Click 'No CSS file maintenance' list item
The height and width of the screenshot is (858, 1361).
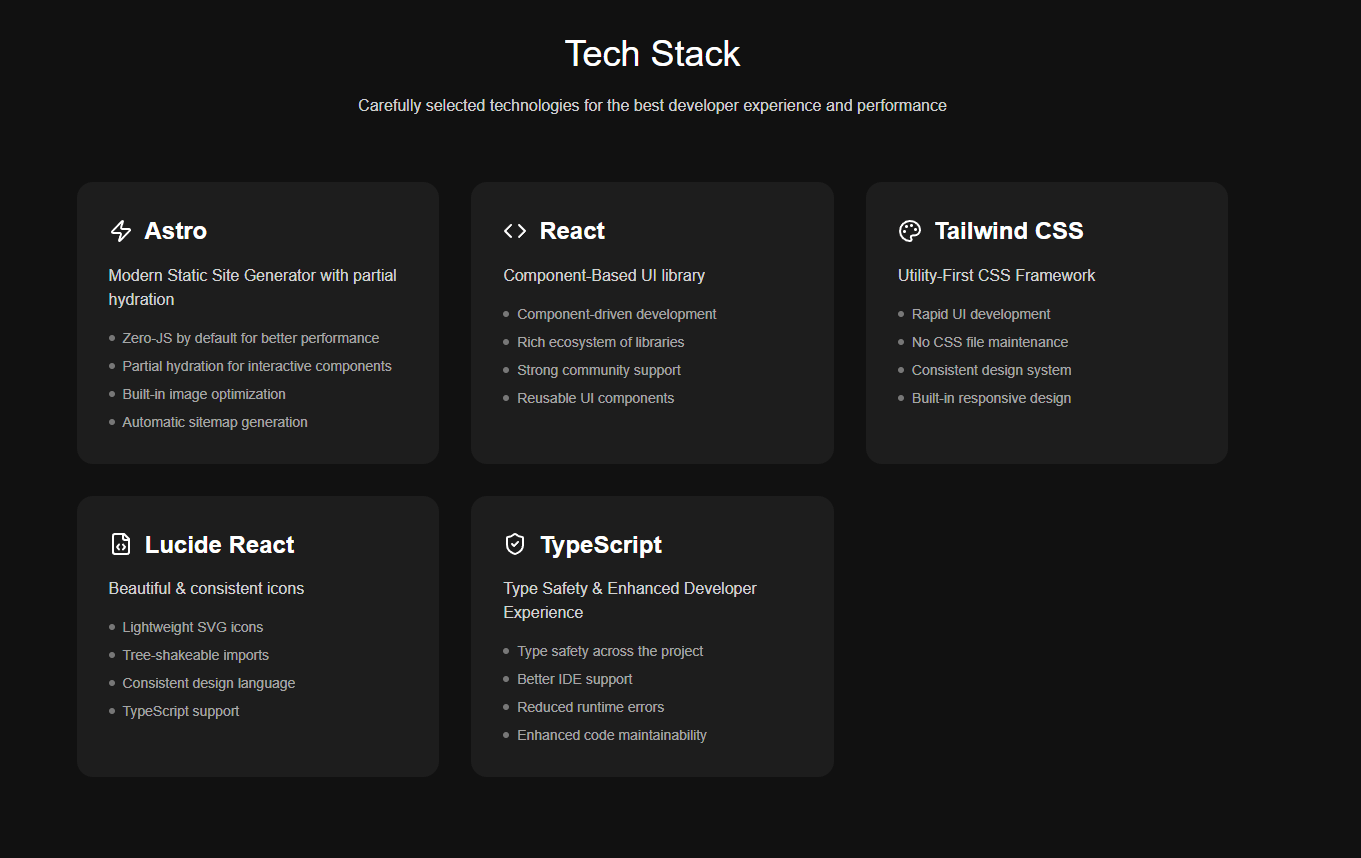pos(990,342)
